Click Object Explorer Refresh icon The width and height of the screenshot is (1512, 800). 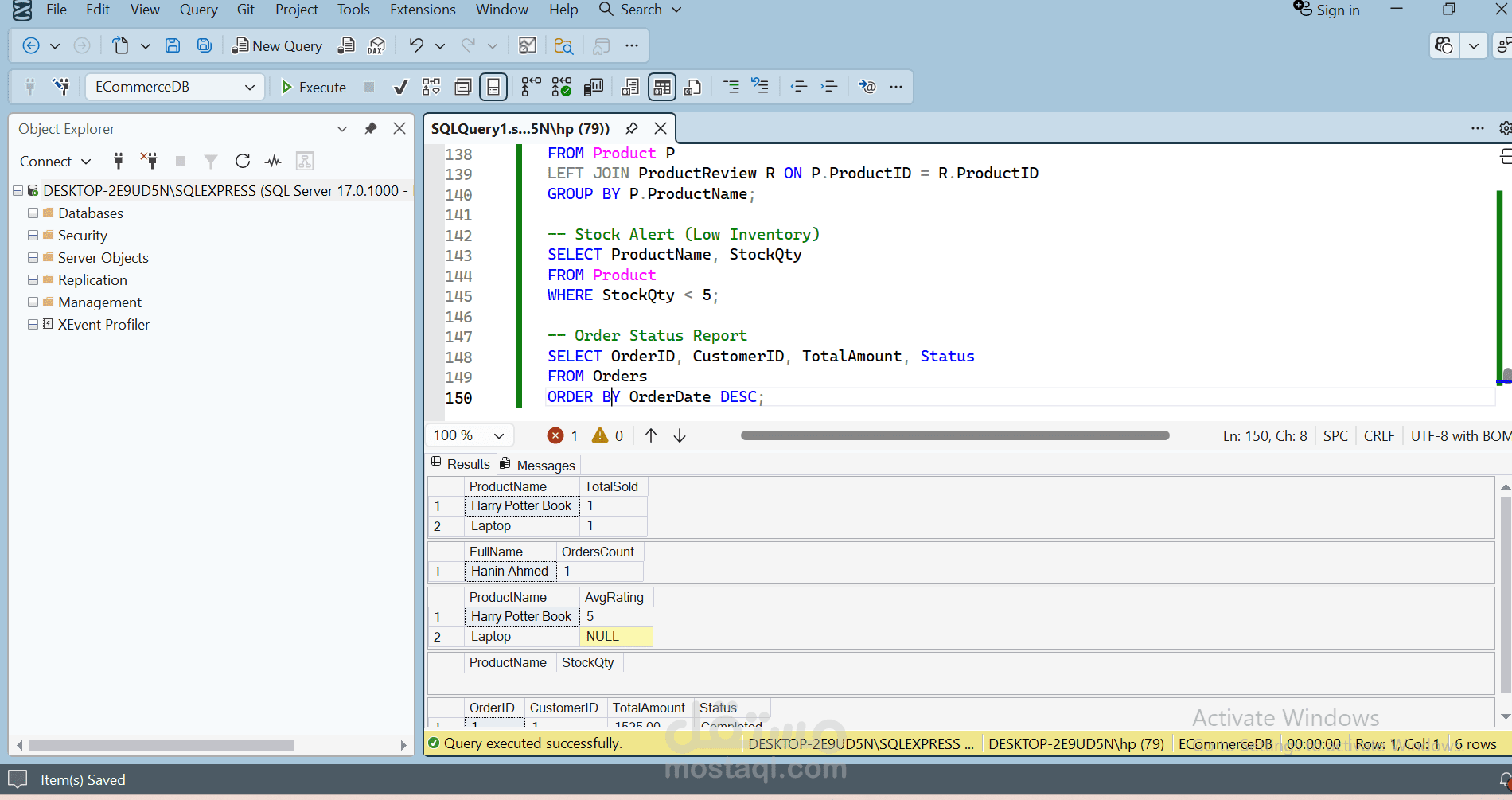point(243,161)
